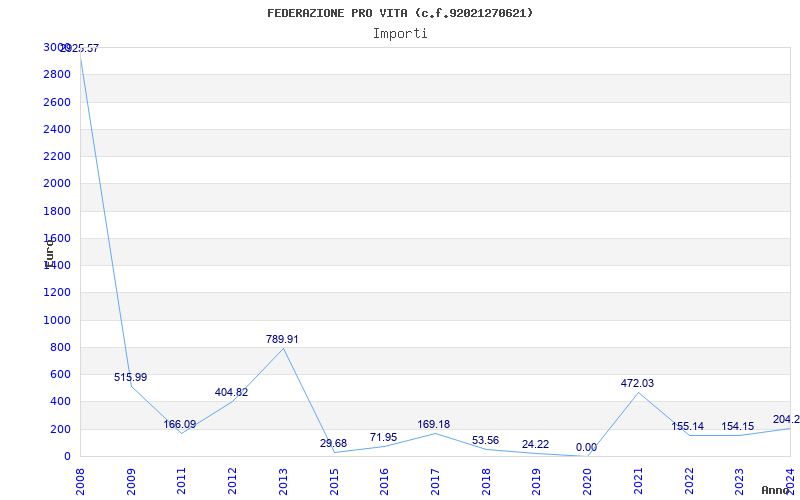This screenshot has width=800, height=500.
Task: Click the 1000 y-axis tick label
Action: [x=57, y=320]
